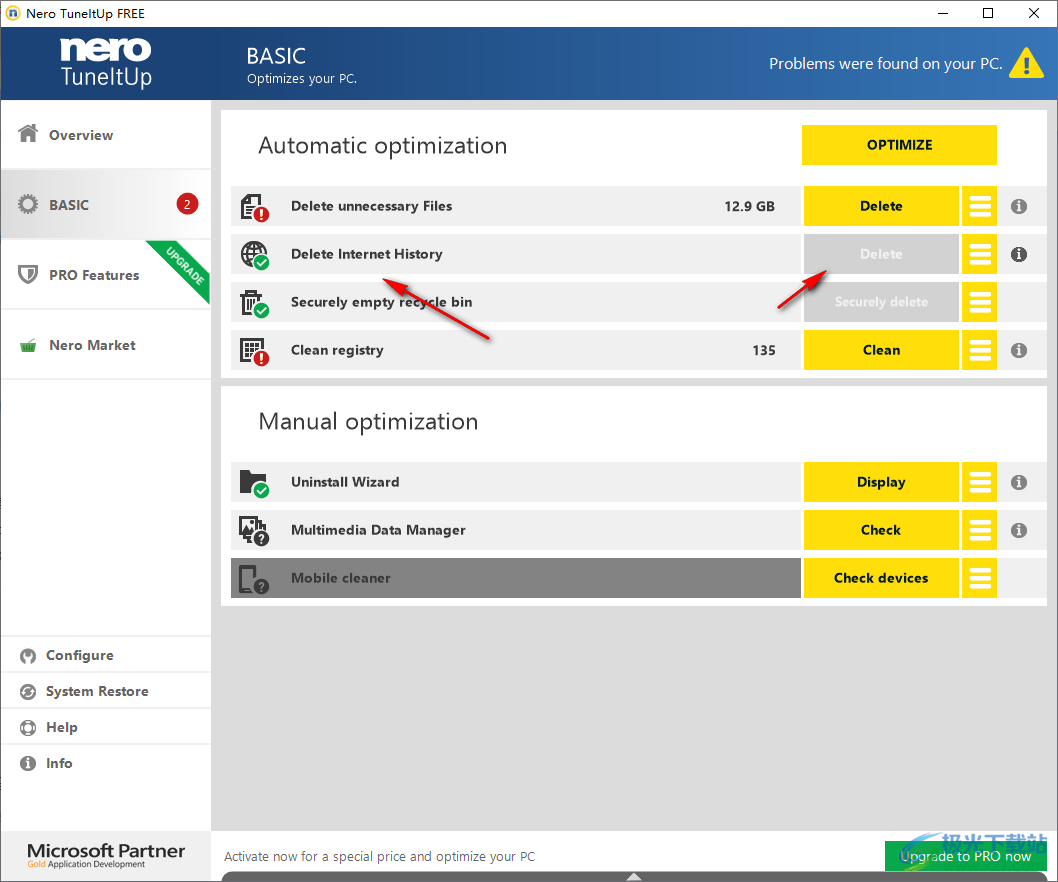Open options menu for Delete unnecessary Files
Screen dimensions: 1058x882
point(979,206)
